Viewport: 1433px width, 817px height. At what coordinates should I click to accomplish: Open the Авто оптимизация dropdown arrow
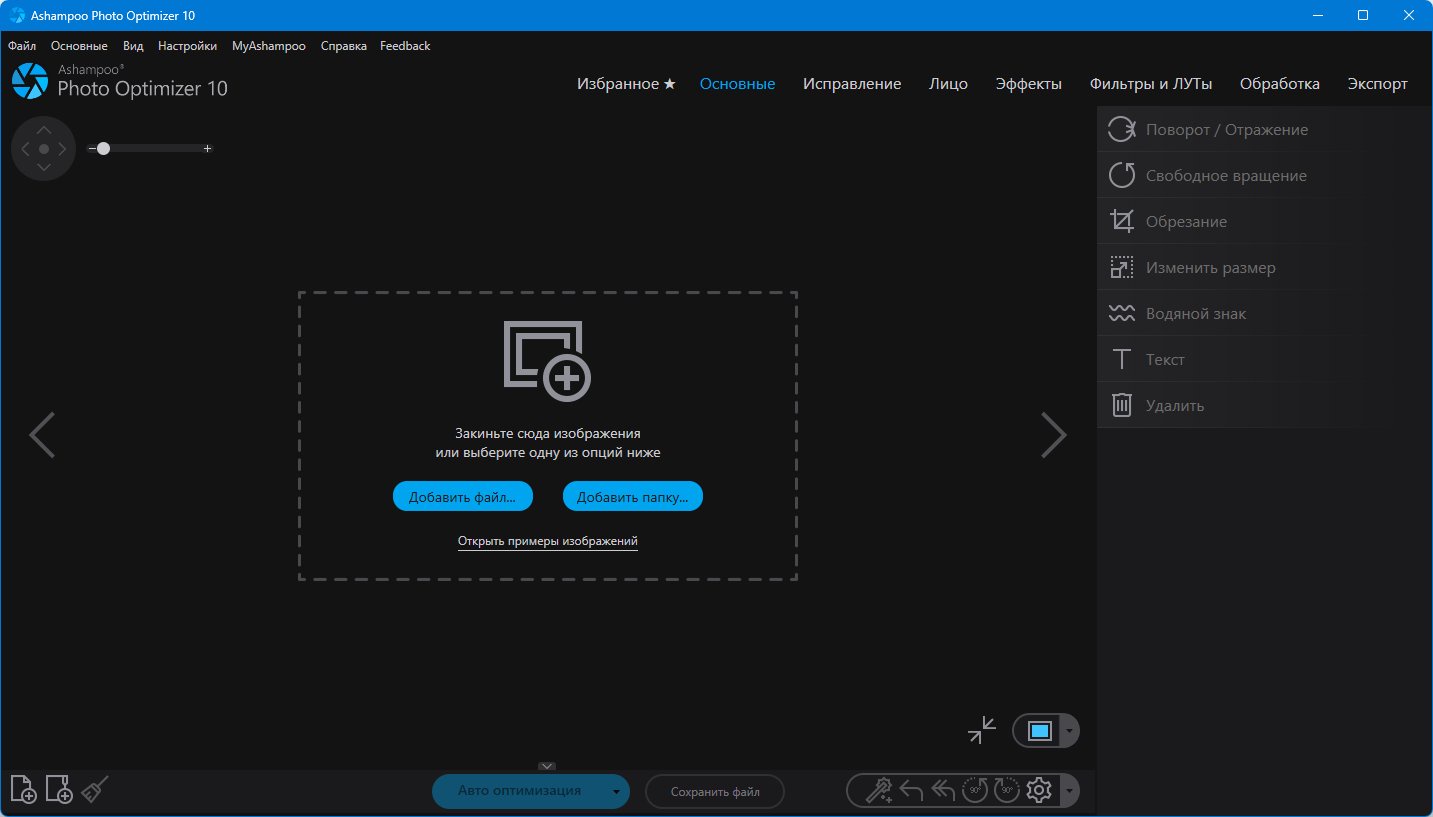(x=616, y=792)
